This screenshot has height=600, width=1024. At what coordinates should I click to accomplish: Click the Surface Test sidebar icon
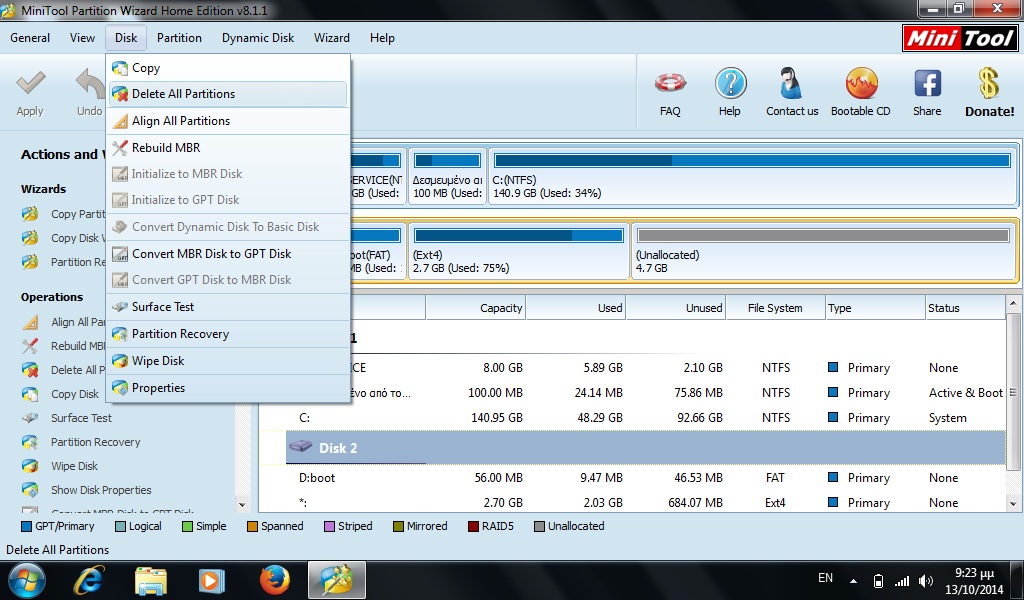(30, 418)
